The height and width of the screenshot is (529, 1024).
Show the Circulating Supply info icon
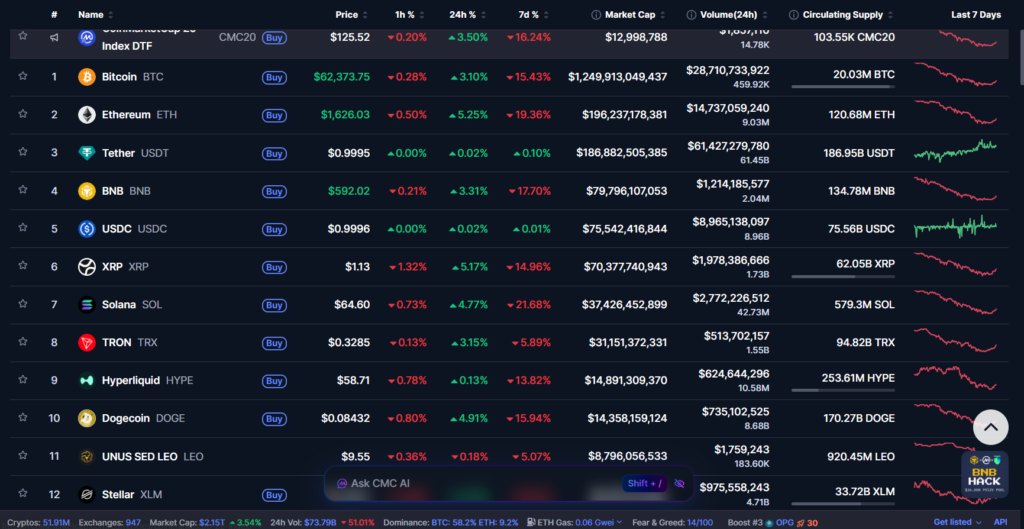[x=793, y=14]
